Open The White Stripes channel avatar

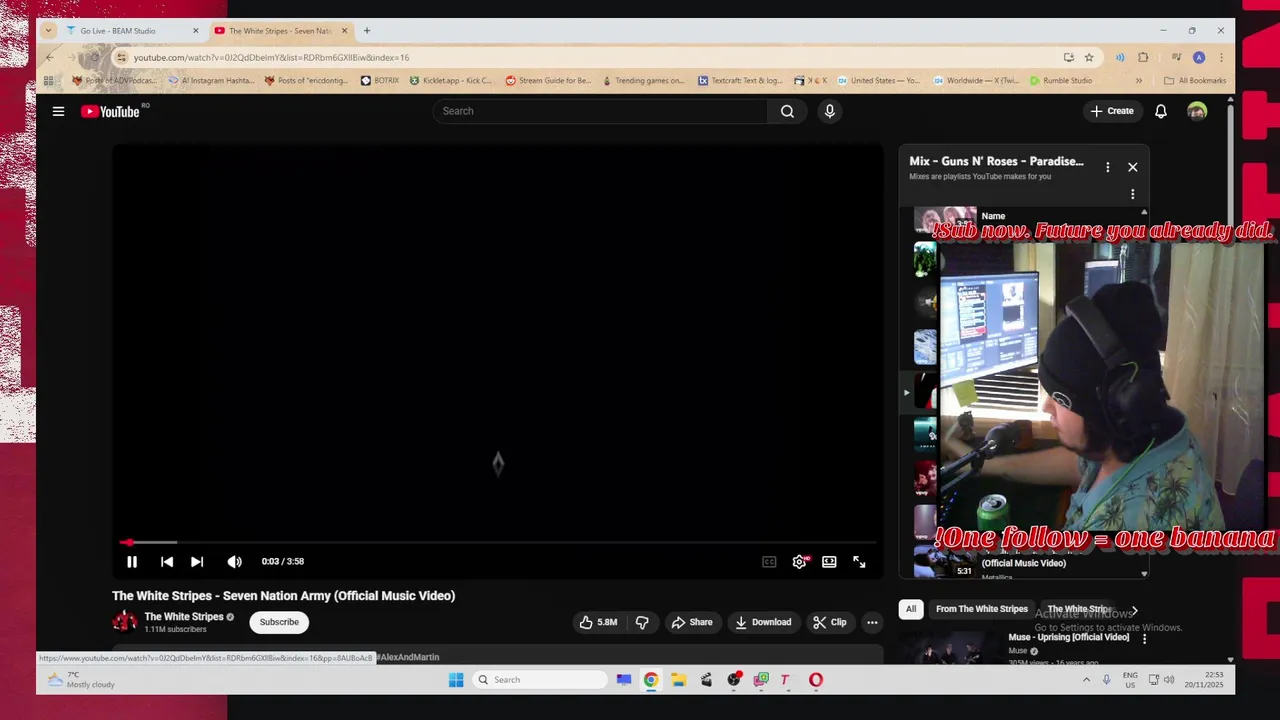125,622
